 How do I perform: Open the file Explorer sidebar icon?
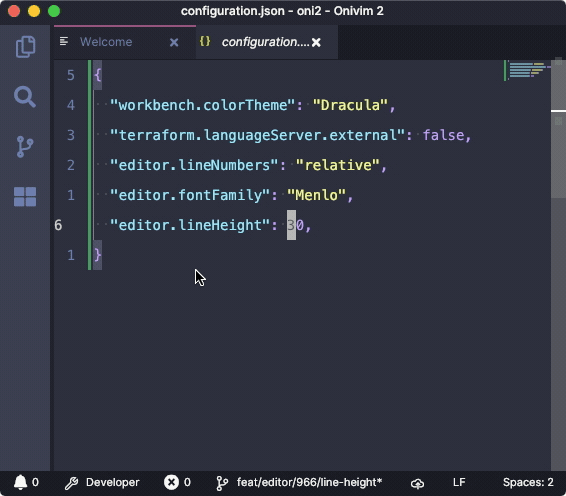[25, 47]
